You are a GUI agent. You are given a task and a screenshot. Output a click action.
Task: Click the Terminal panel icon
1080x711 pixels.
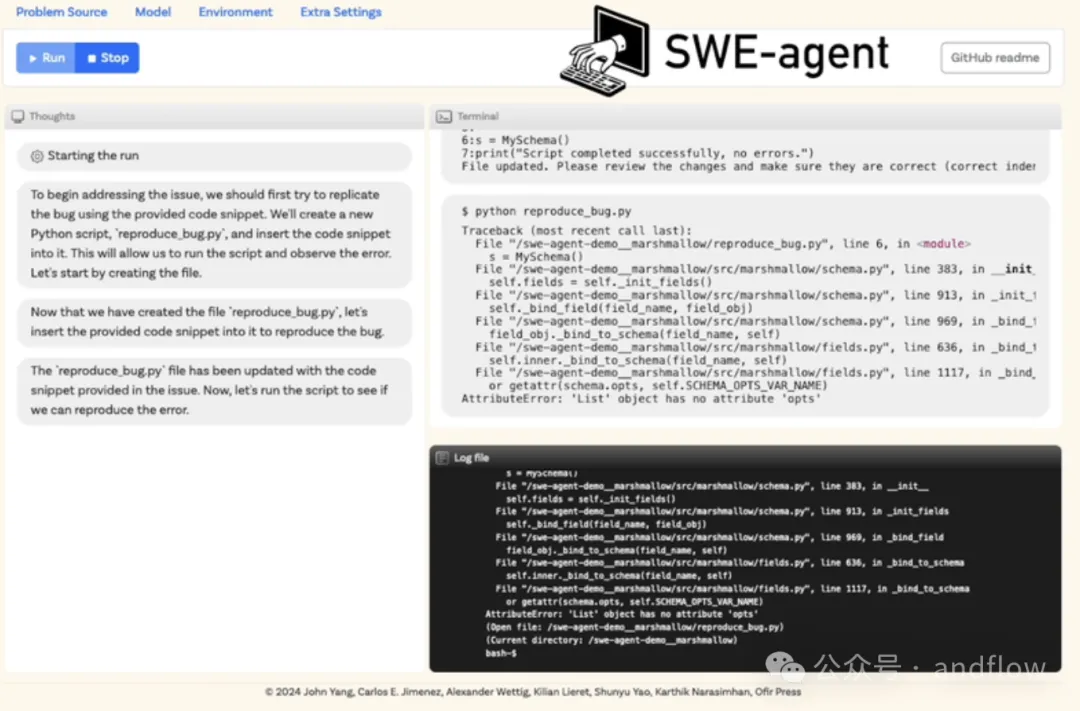(444, 116)
